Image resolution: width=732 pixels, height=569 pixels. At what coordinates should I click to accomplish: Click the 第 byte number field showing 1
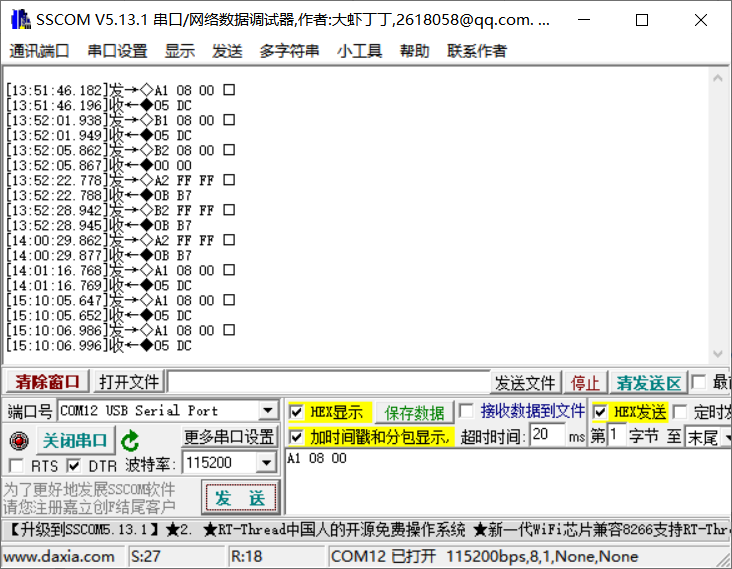(617, 435)
